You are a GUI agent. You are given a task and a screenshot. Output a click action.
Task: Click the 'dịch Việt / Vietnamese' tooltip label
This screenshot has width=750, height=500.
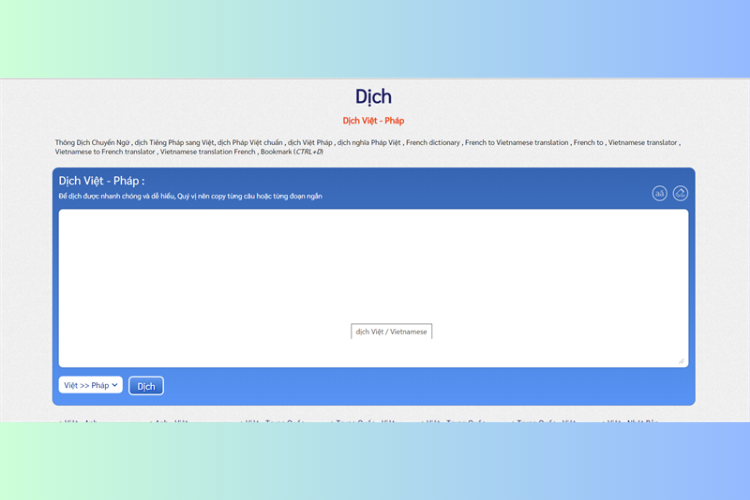coord(391,331)
